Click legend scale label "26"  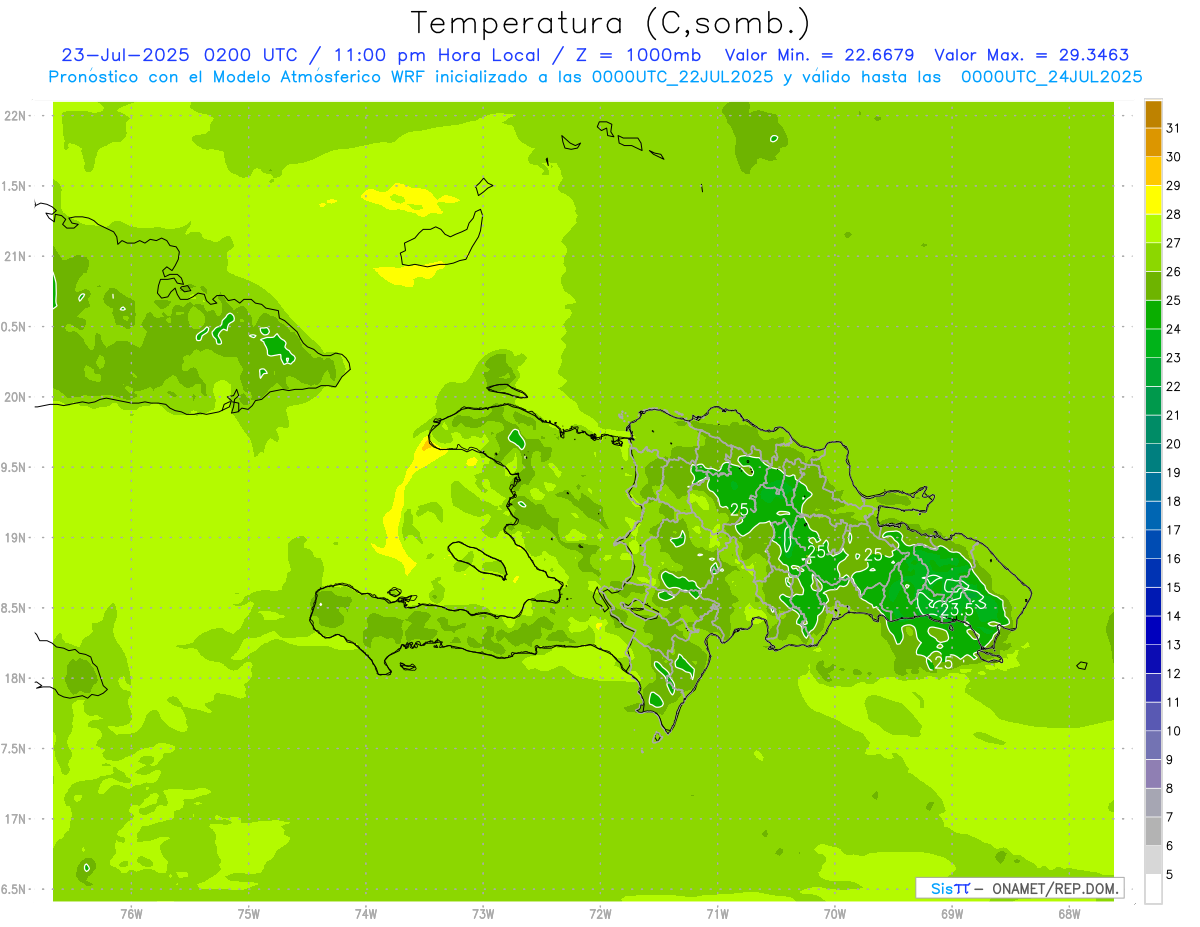pyautogui.click(x=1174, y=272)
